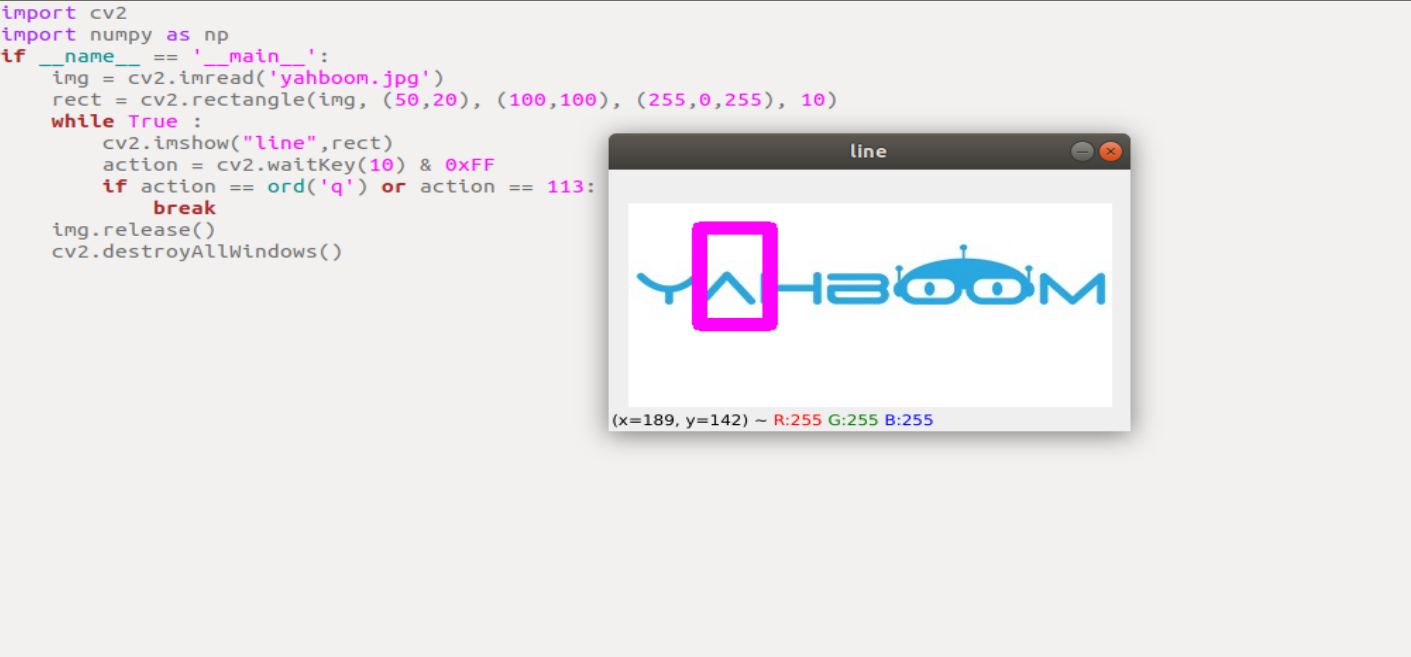Click the img.release() line
Viewport: 1411px width, 657px height.
pos(134,230)
